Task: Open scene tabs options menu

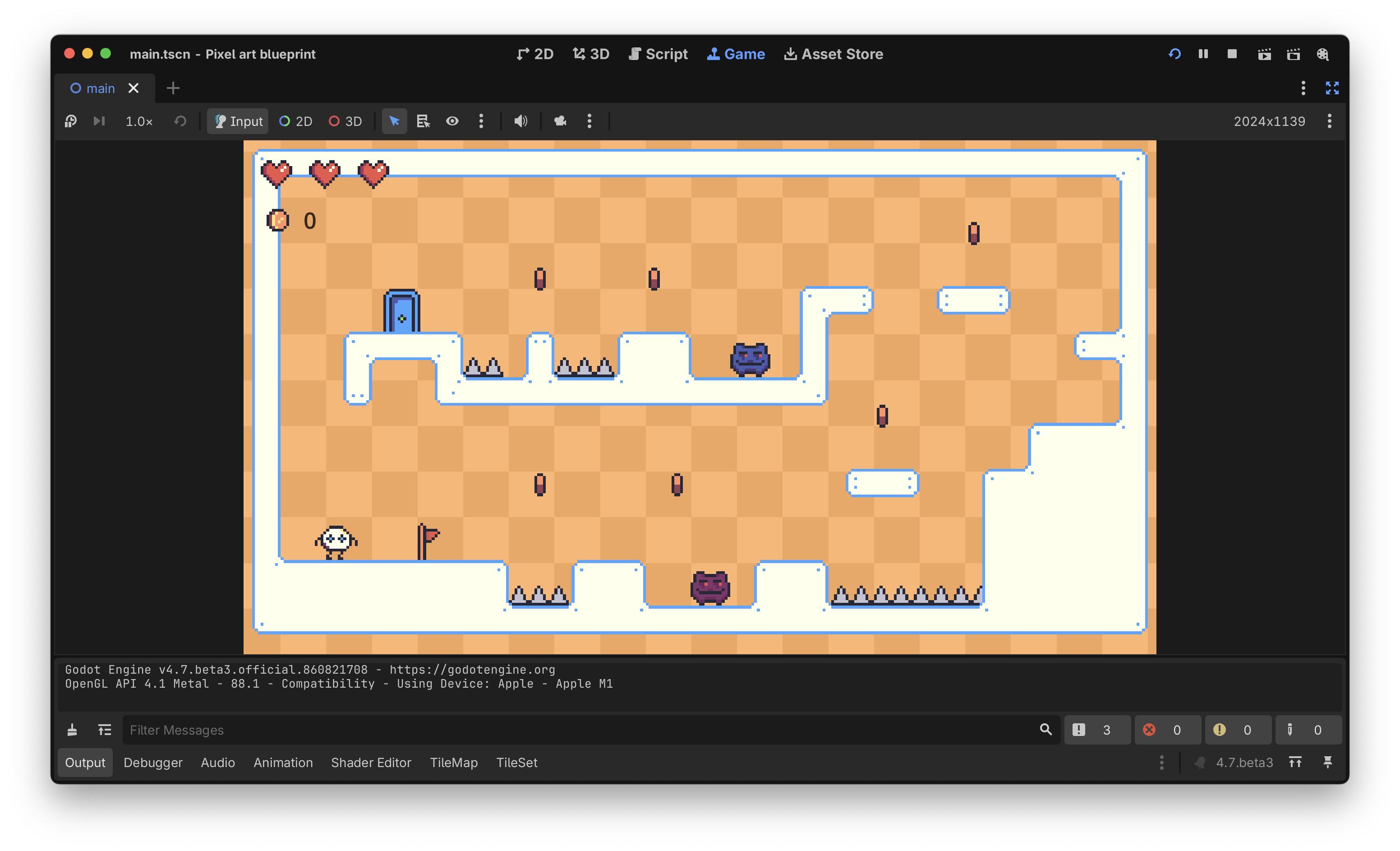Action: (1303, 88)
